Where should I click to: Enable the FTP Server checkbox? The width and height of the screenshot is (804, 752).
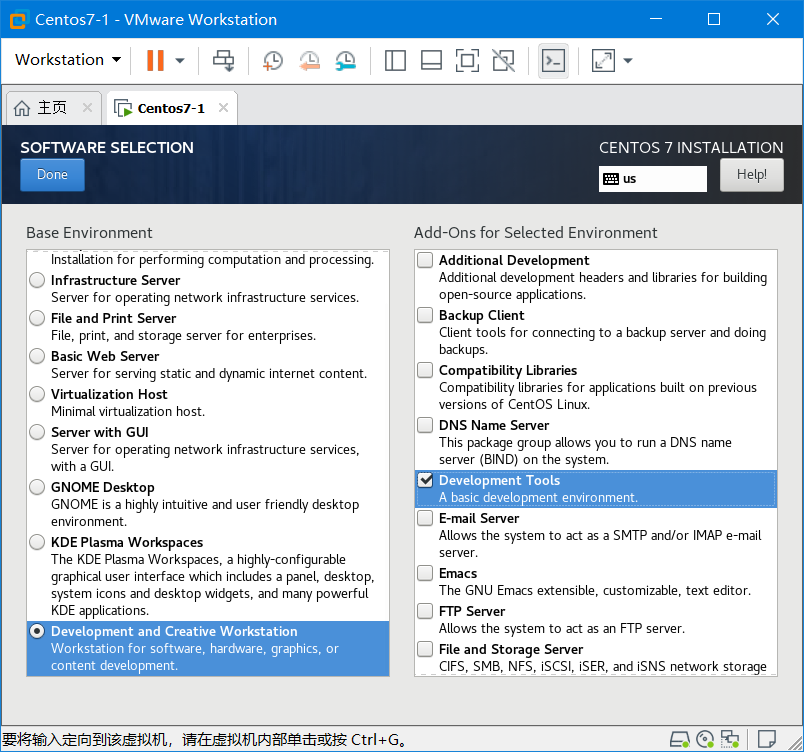[x=425, y=611]
